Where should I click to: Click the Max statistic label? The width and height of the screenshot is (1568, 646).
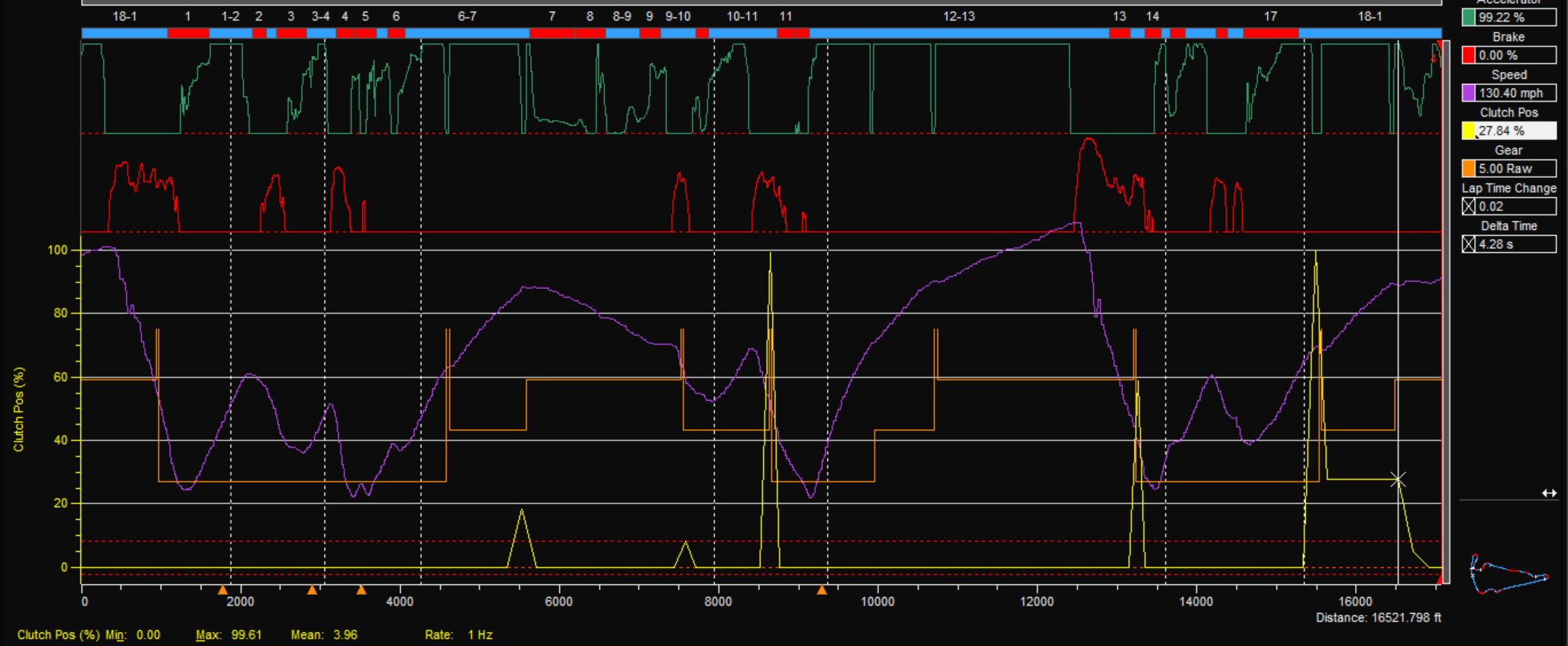pyautogui.click(x=208, y=635)
